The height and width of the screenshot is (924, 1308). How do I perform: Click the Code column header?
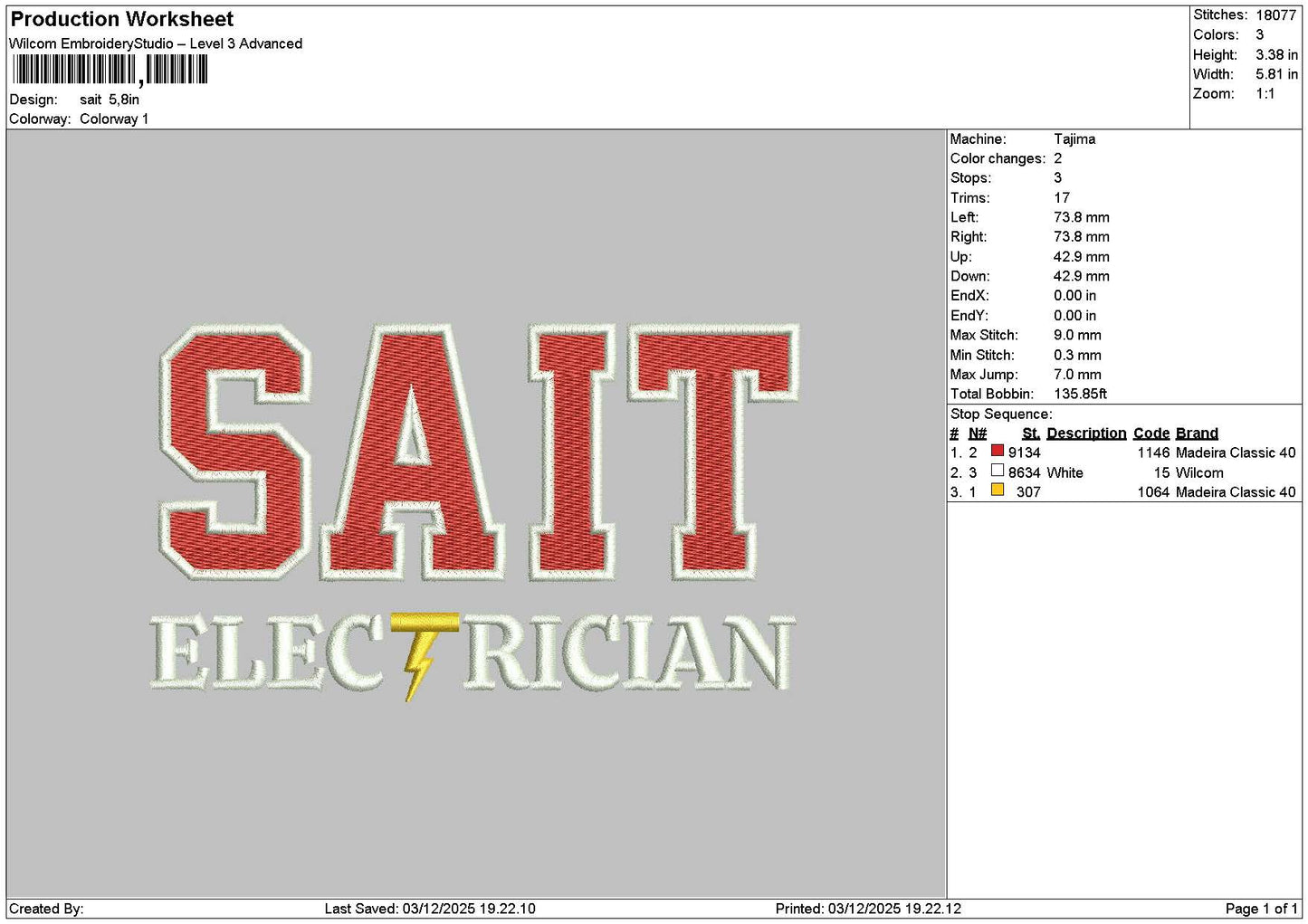pos(1151,433)
